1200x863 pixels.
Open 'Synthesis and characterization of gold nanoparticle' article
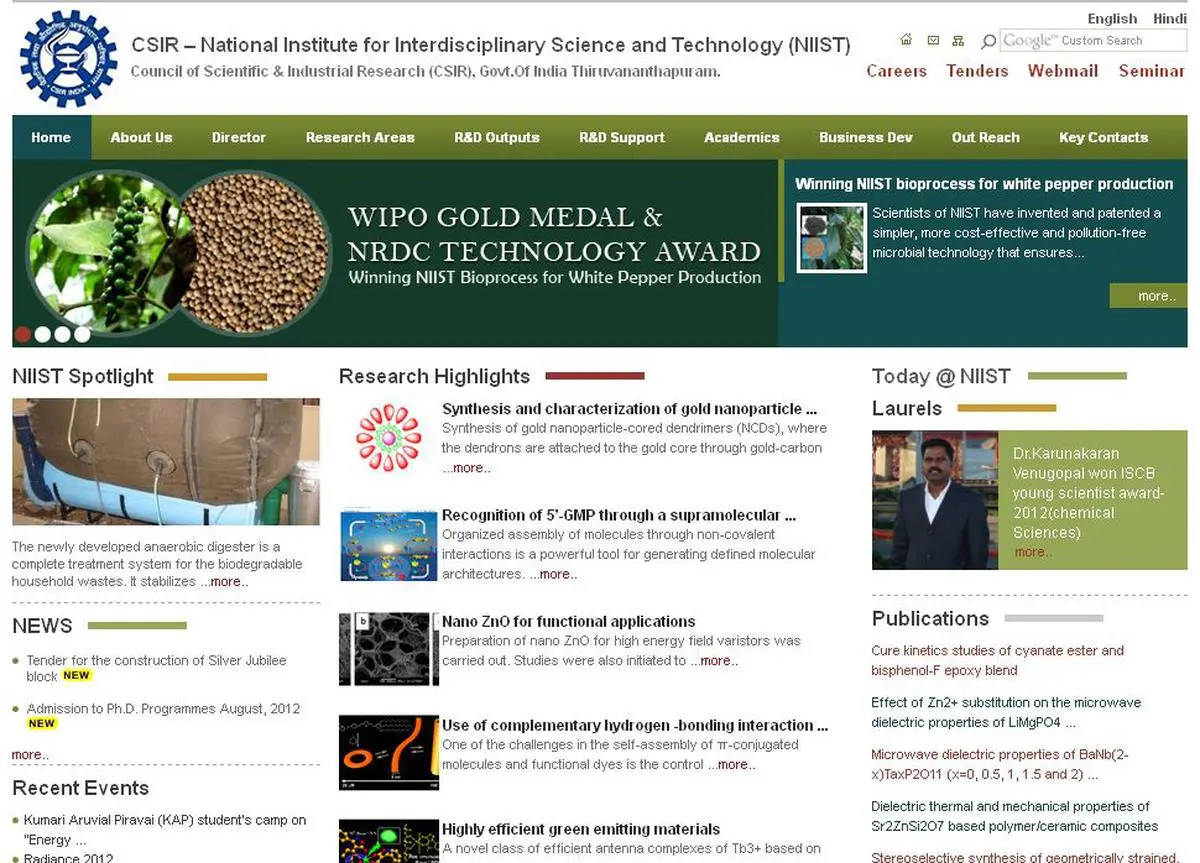(630, 409)
